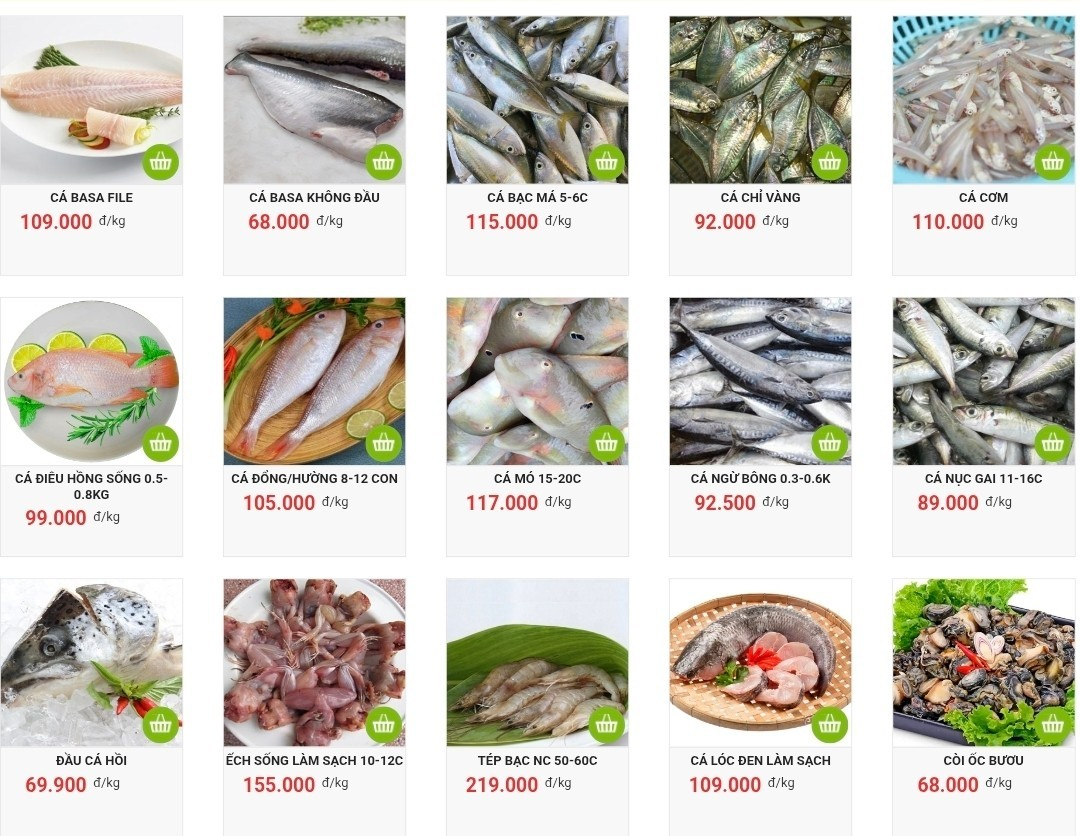View Cá Basa File product photo

(x=92, y=100)
